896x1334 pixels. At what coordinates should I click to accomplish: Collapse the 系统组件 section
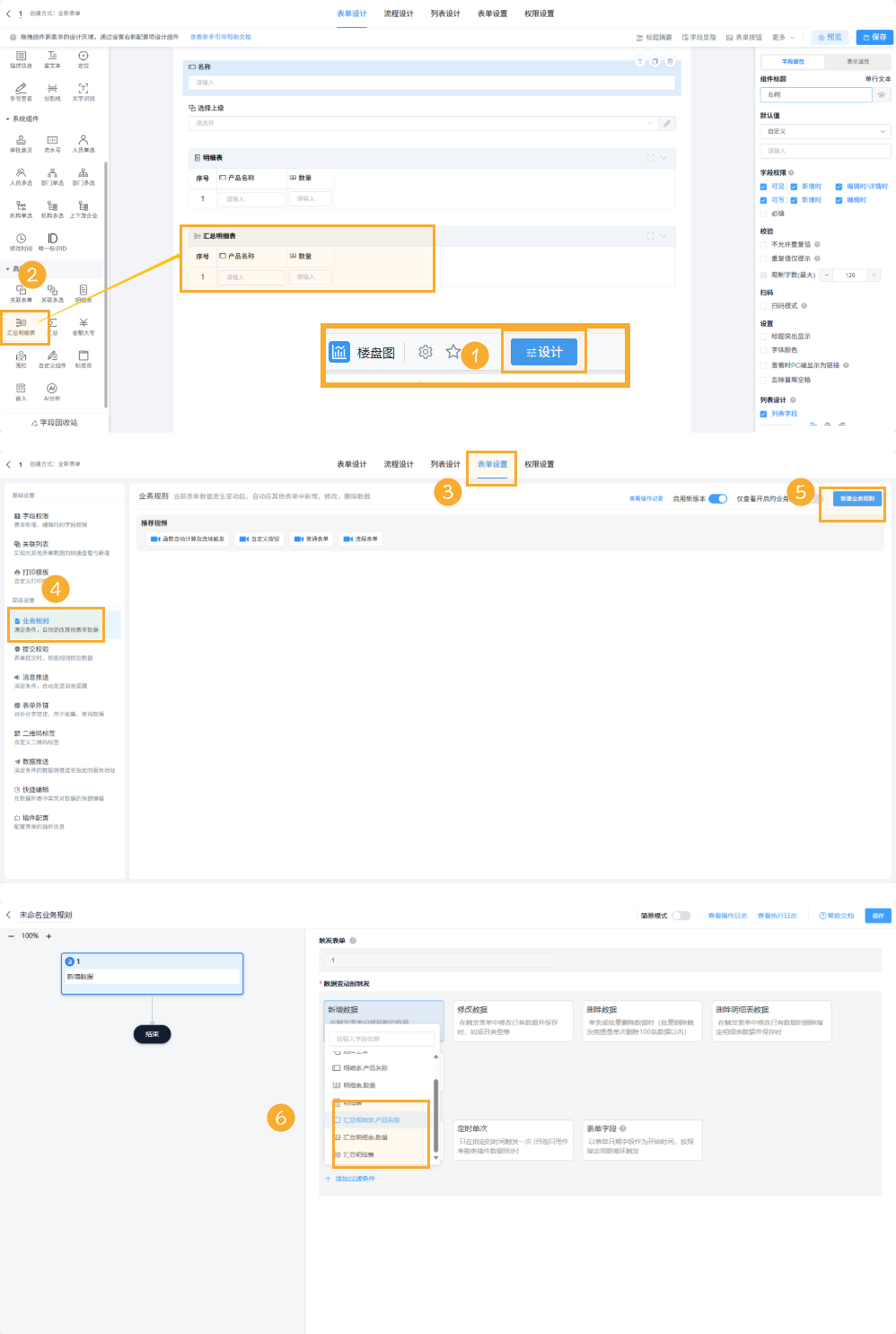[x=8, y=118]
